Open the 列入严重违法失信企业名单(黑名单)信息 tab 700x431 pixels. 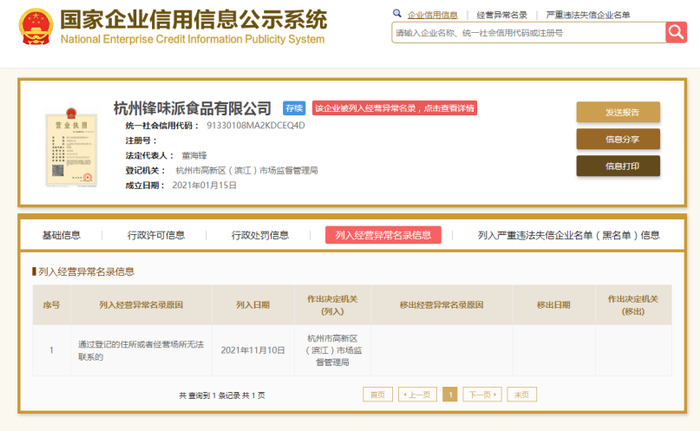click(568, 235)
